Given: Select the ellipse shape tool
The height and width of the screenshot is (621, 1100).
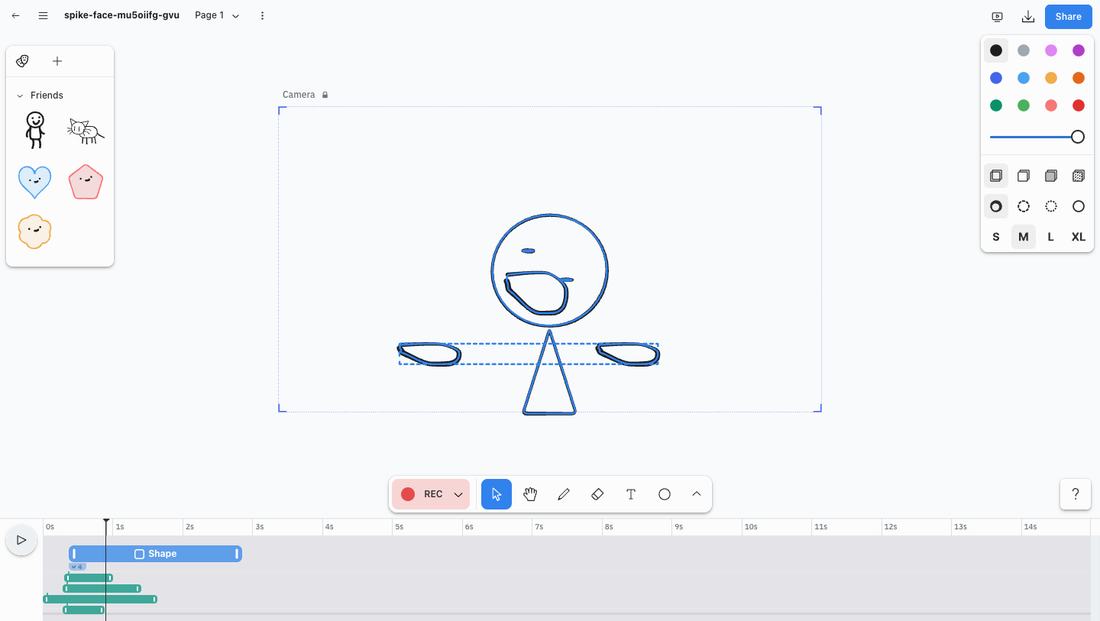Looking at the screenshot, I should pyautogui.click(x=664, y=494).
